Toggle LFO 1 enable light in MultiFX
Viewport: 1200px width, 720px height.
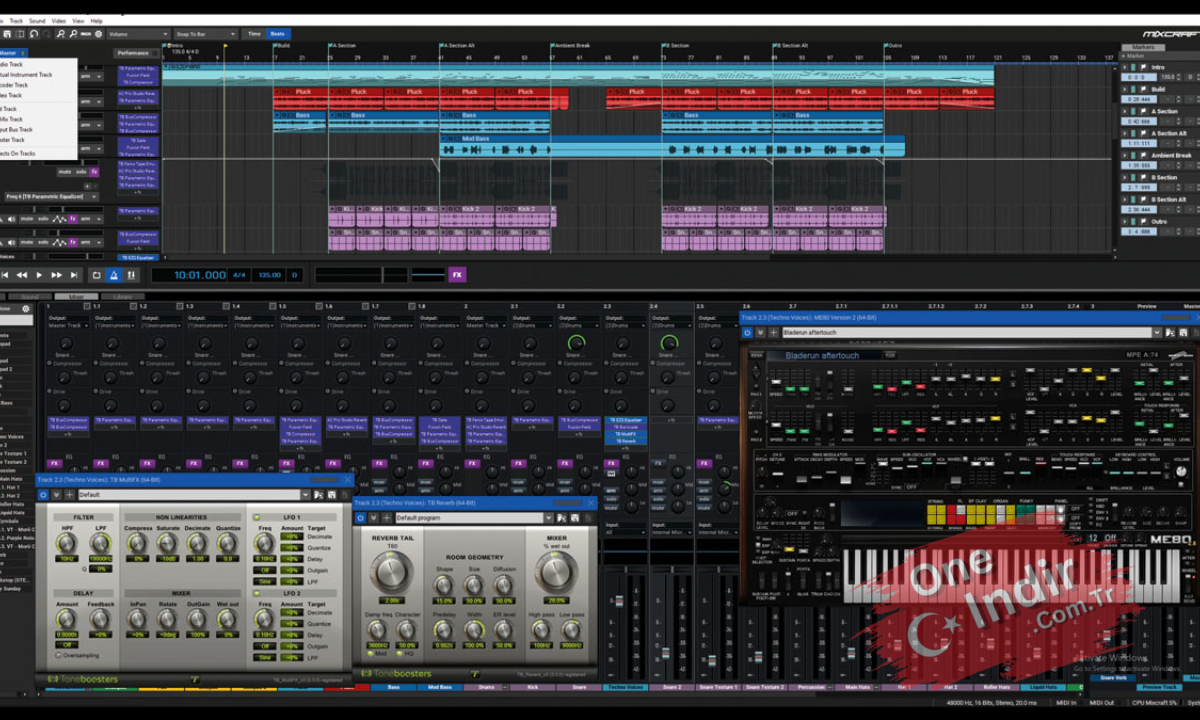(x=255, y=518)
